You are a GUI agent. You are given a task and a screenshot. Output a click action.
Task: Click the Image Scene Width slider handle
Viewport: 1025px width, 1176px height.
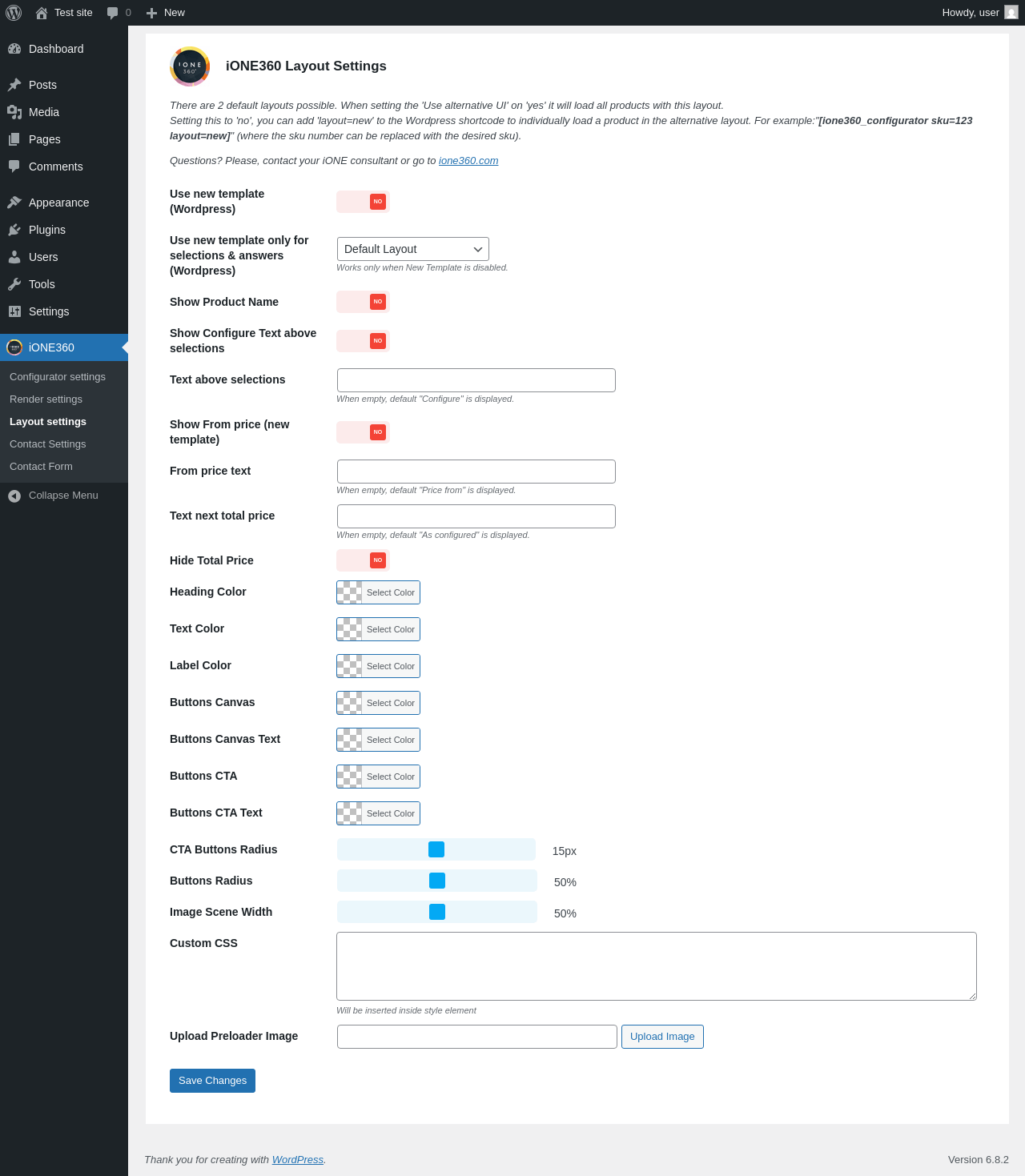pyautogui.click(x=437, y=912)
